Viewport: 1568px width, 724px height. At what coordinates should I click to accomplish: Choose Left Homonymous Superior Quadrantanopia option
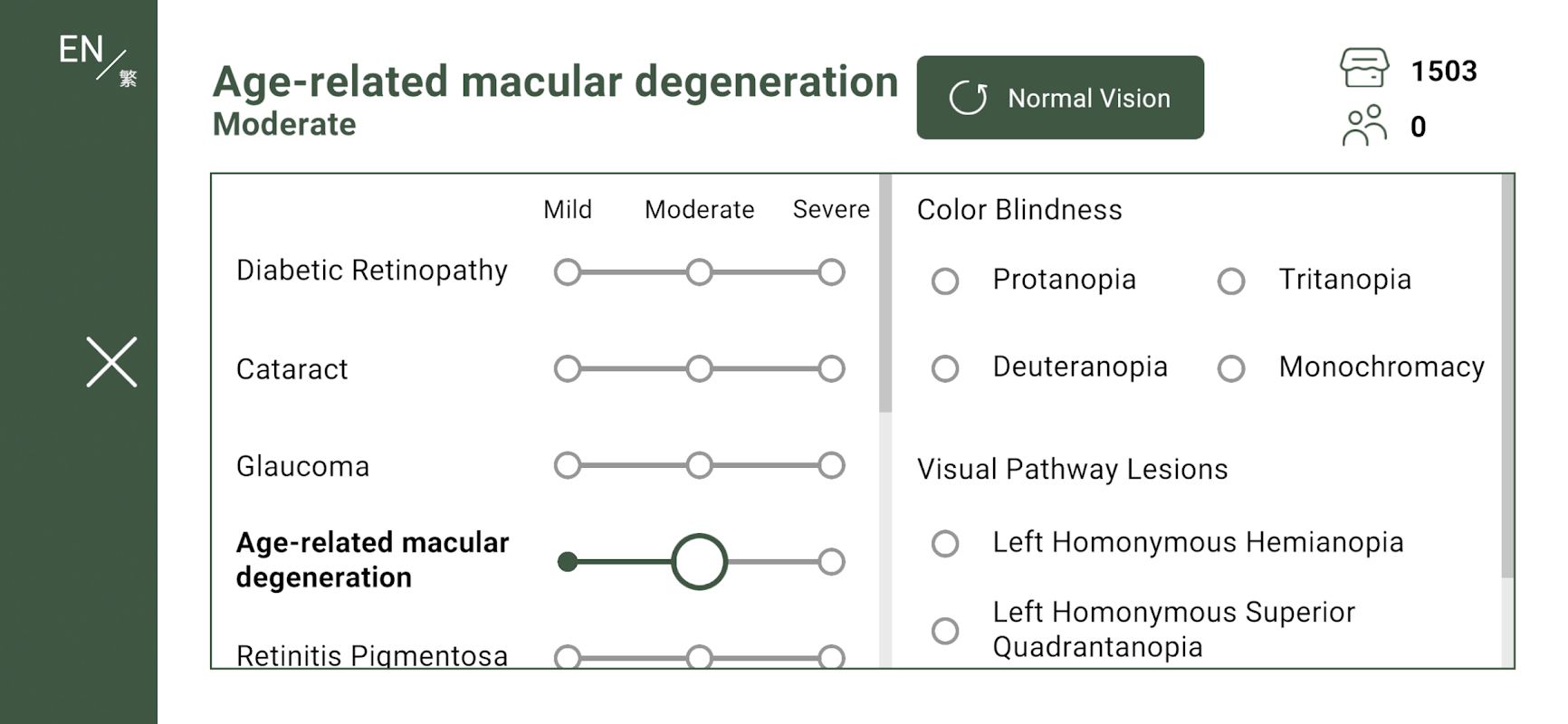945,630
